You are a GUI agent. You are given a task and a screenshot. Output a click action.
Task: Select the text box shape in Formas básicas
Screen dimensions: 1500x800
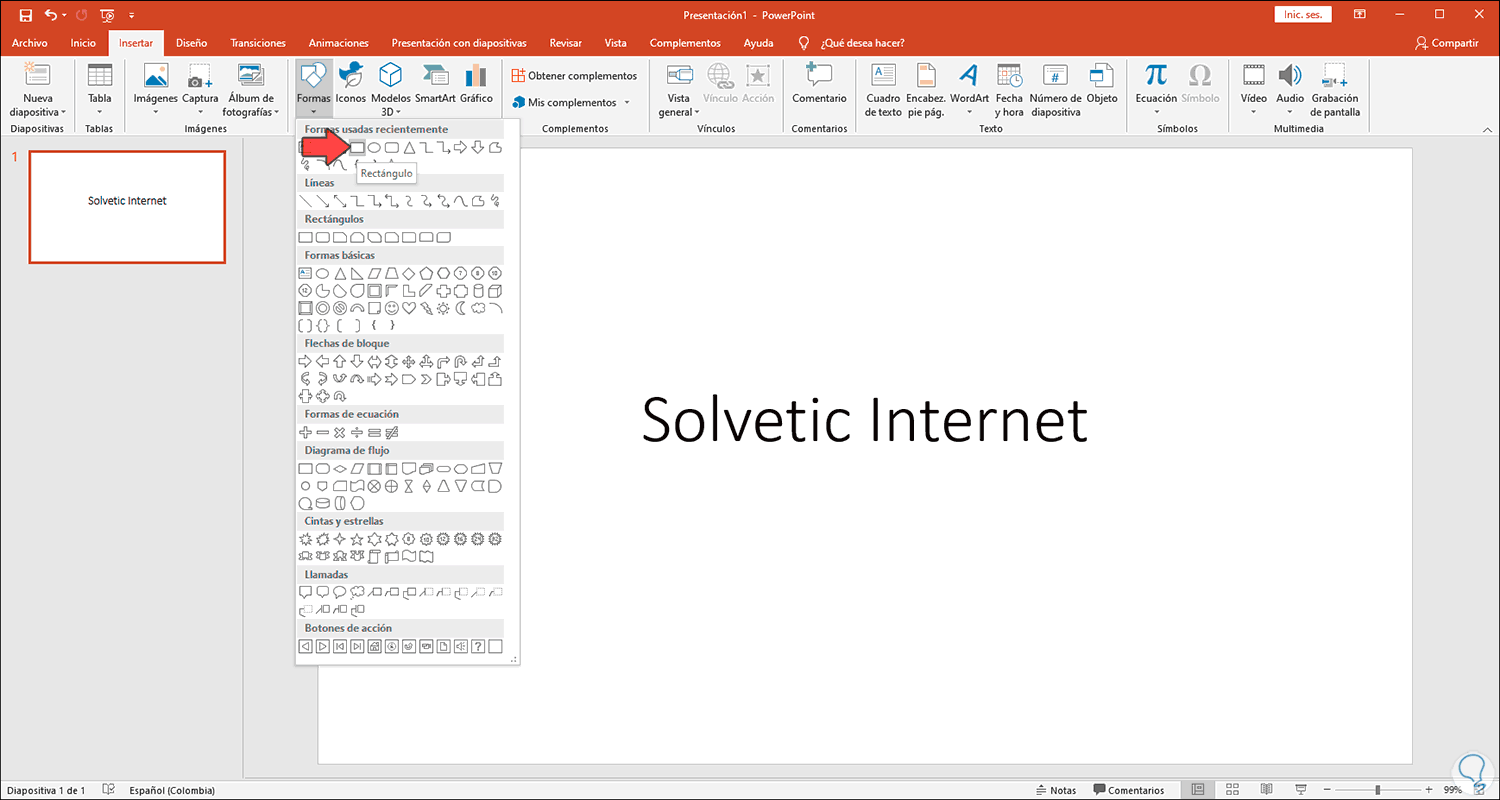point(306,273)
